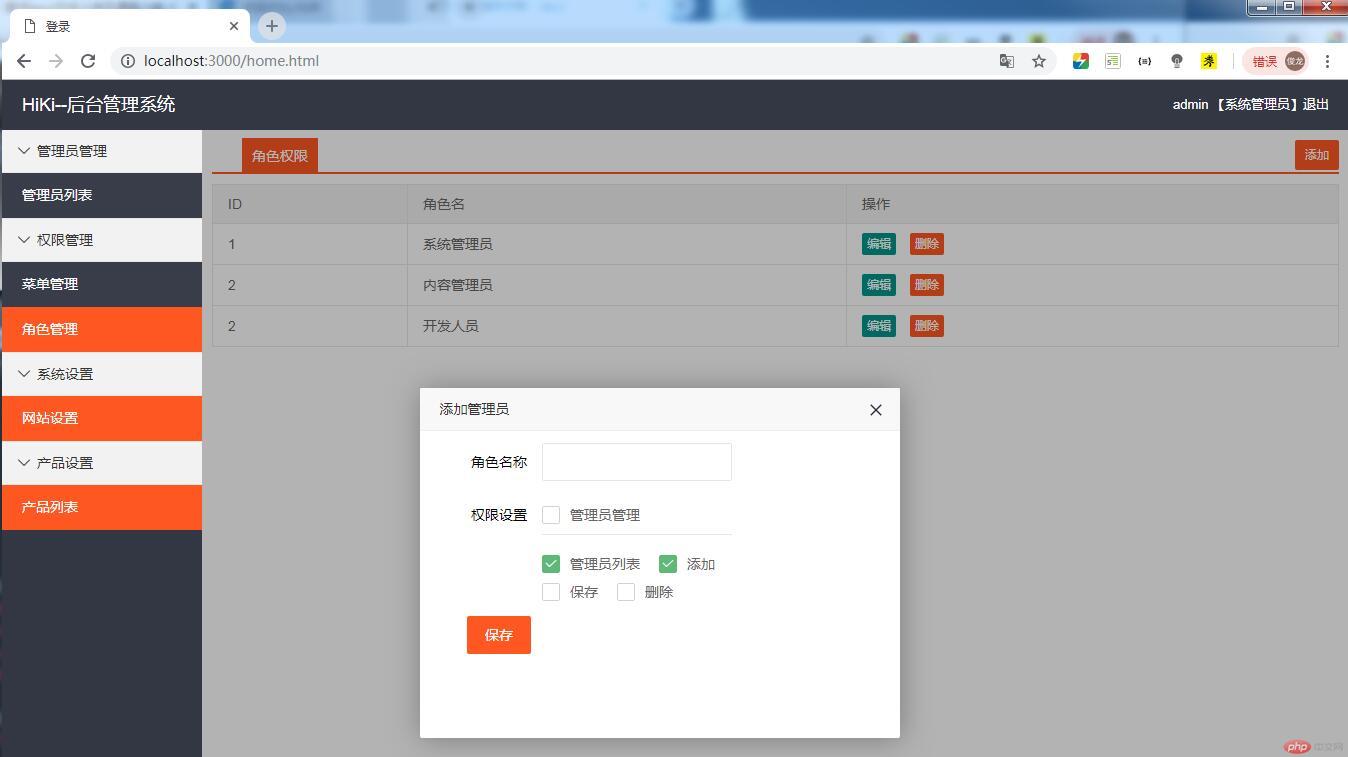Click the profile avatar in toolbar
1348x757 pixels.
pos(1295,61)
